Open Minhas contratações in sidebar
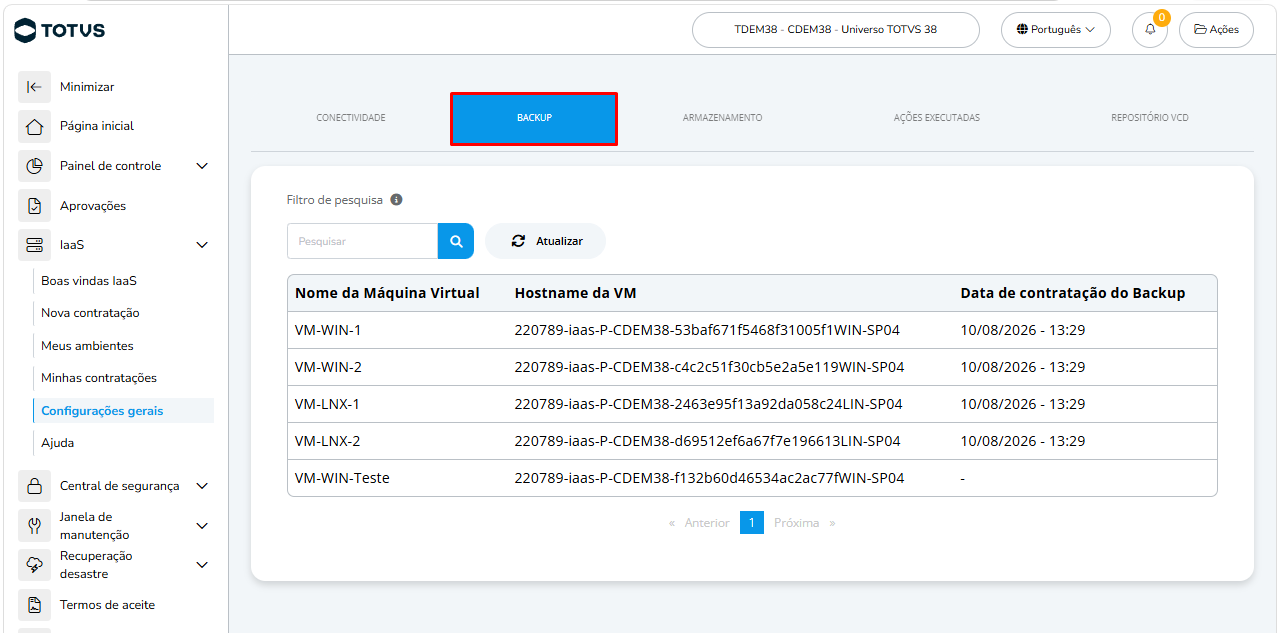The width and height of the screenshot is (1278, 633). pos(99,378)
